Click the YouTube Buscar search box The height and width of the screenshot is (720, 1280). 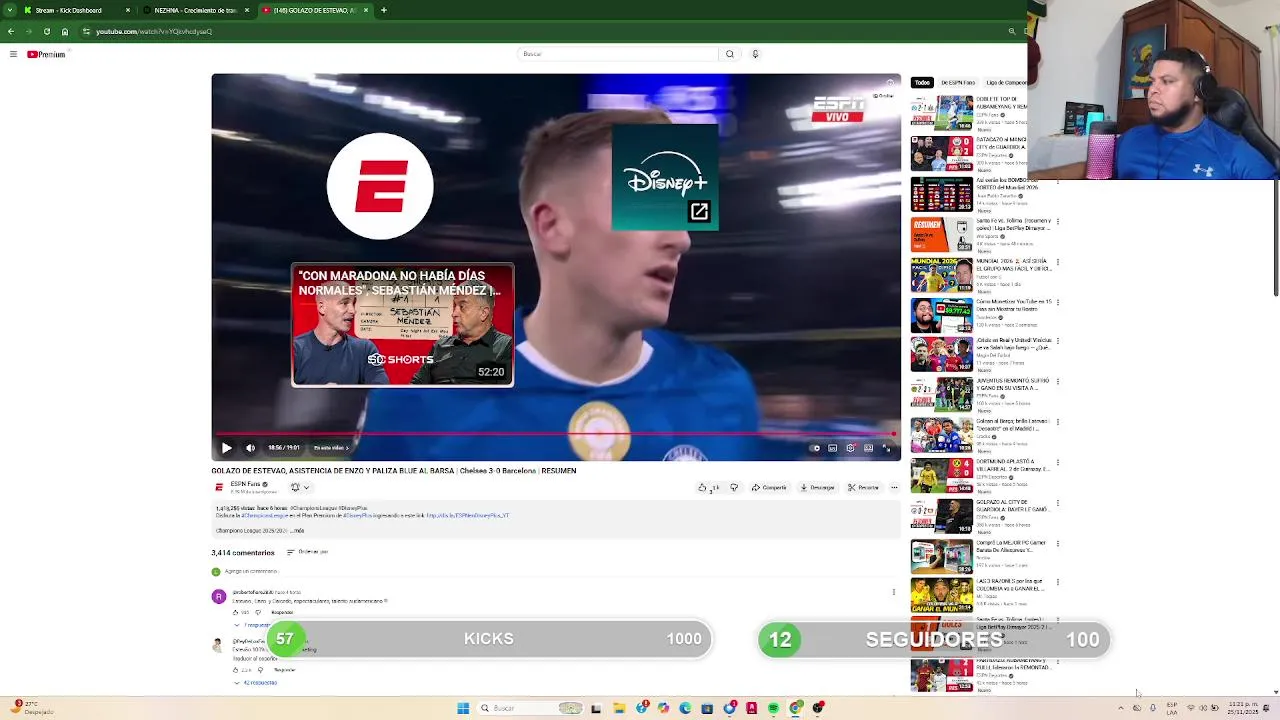coord(618,54)
